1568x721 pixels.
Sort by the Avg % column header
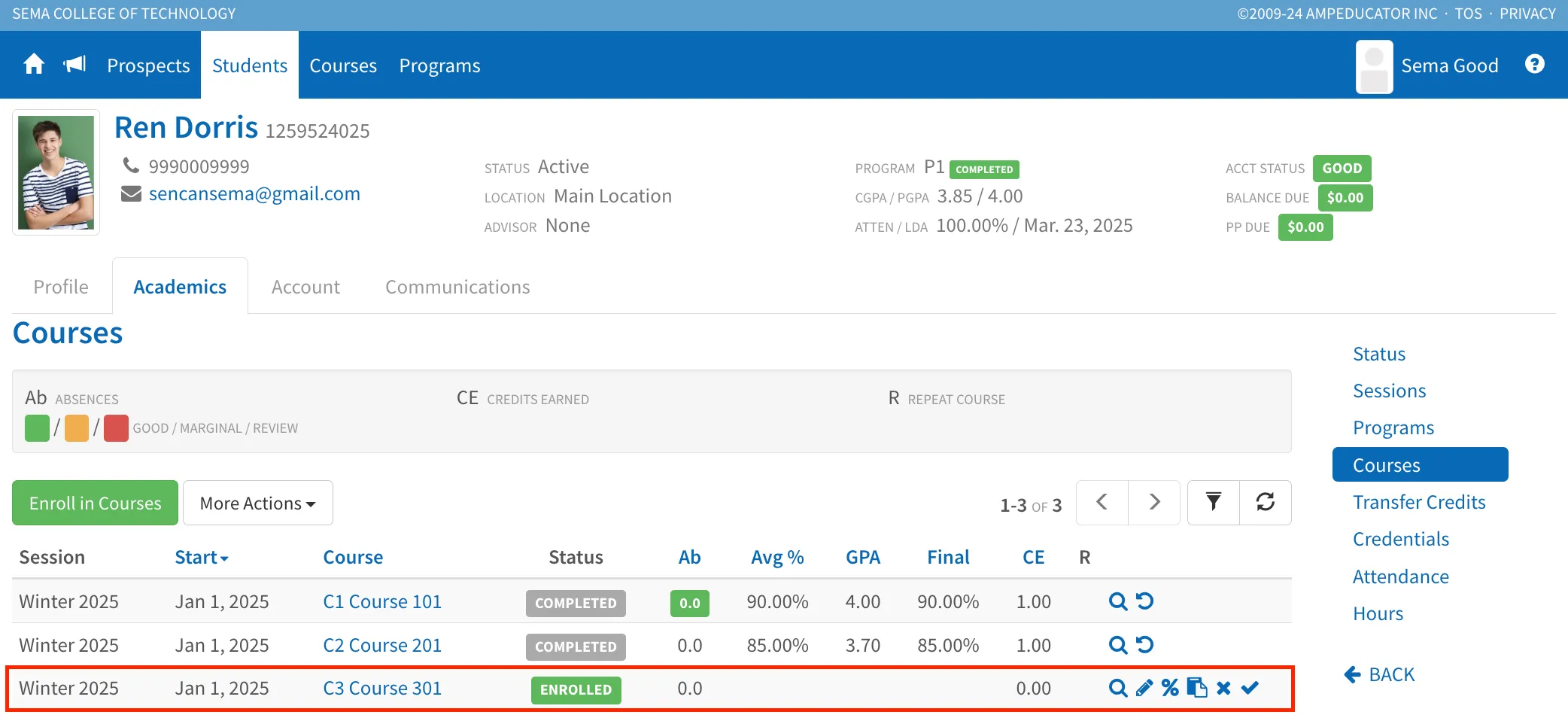777,558
